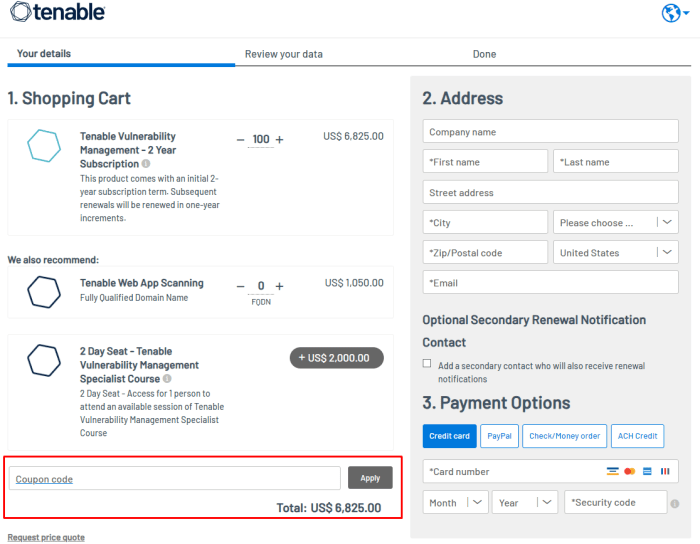This screenshot has width=700, height=544.
Task: Enable secondary renewal contact checkbox
Action: [x=427, y=363]
